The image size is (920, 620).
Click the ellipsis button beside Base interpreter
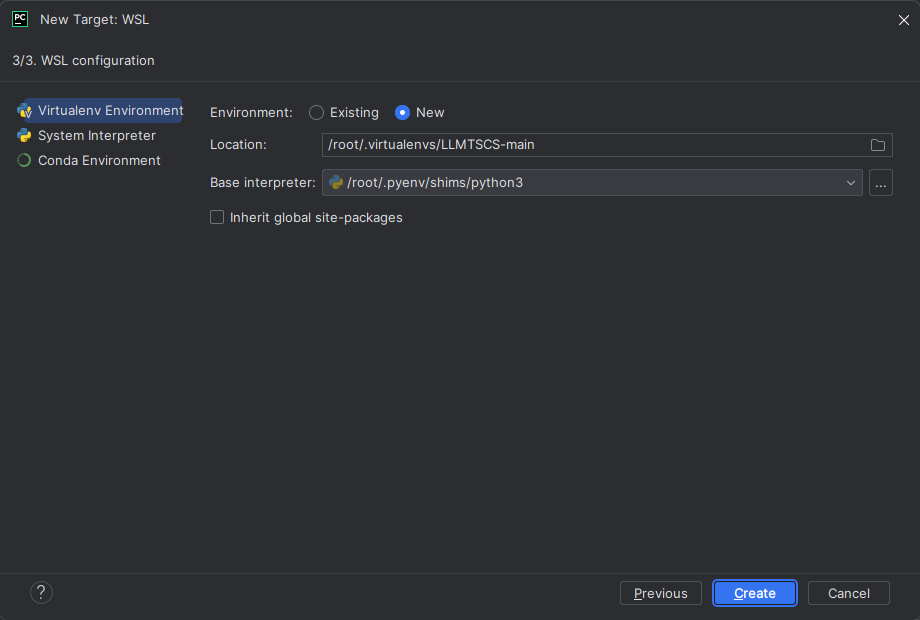click(880, 183)
